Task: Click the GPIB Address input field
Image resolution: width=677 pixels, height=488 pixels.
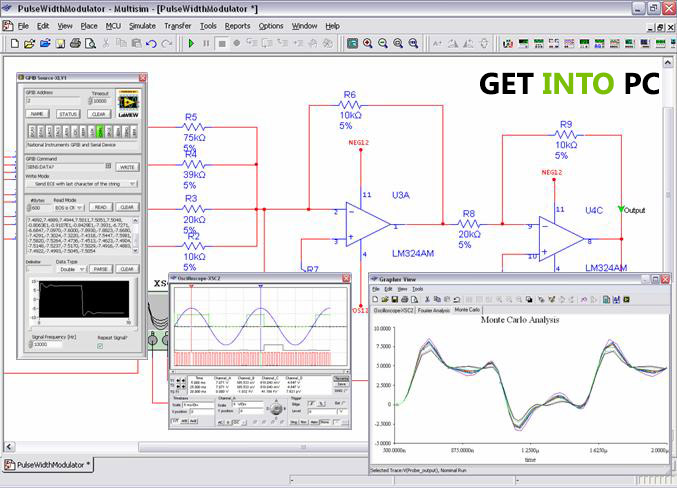Action: coord(53,101)
